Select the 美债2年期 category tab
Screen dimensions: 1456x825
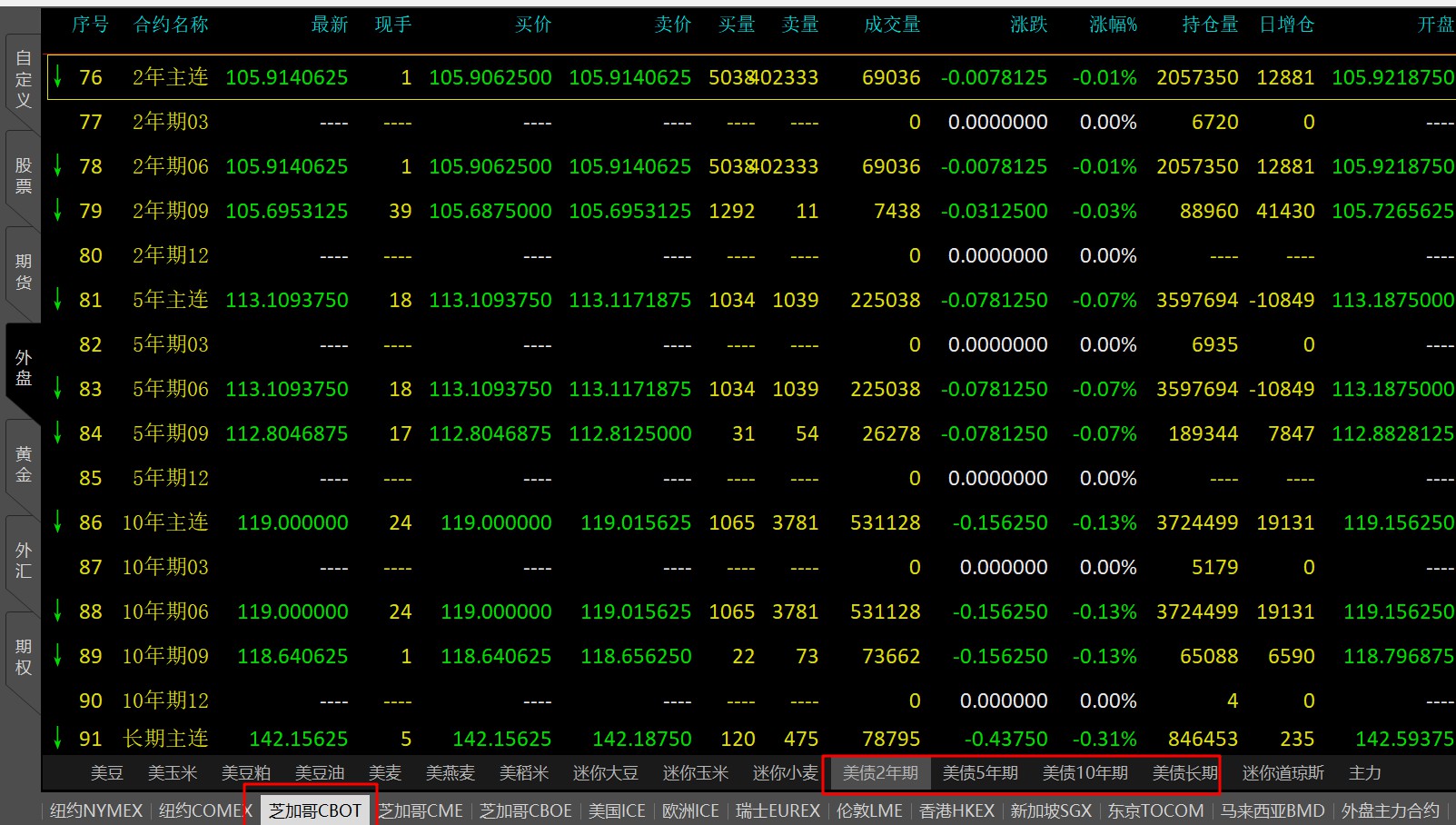pos(879,773)
